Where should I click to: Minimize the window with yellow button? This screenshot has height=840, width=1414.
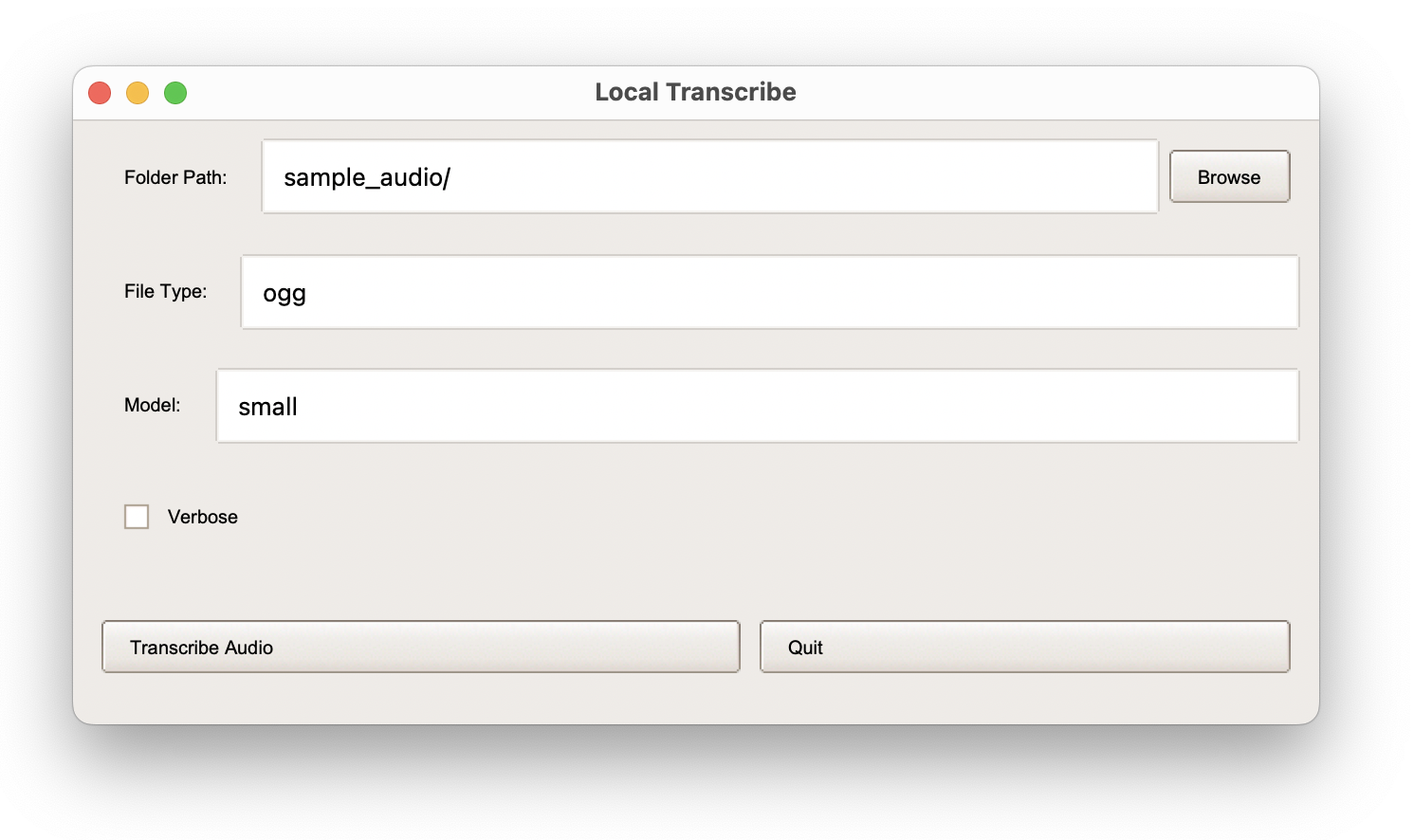coord(137,92)
